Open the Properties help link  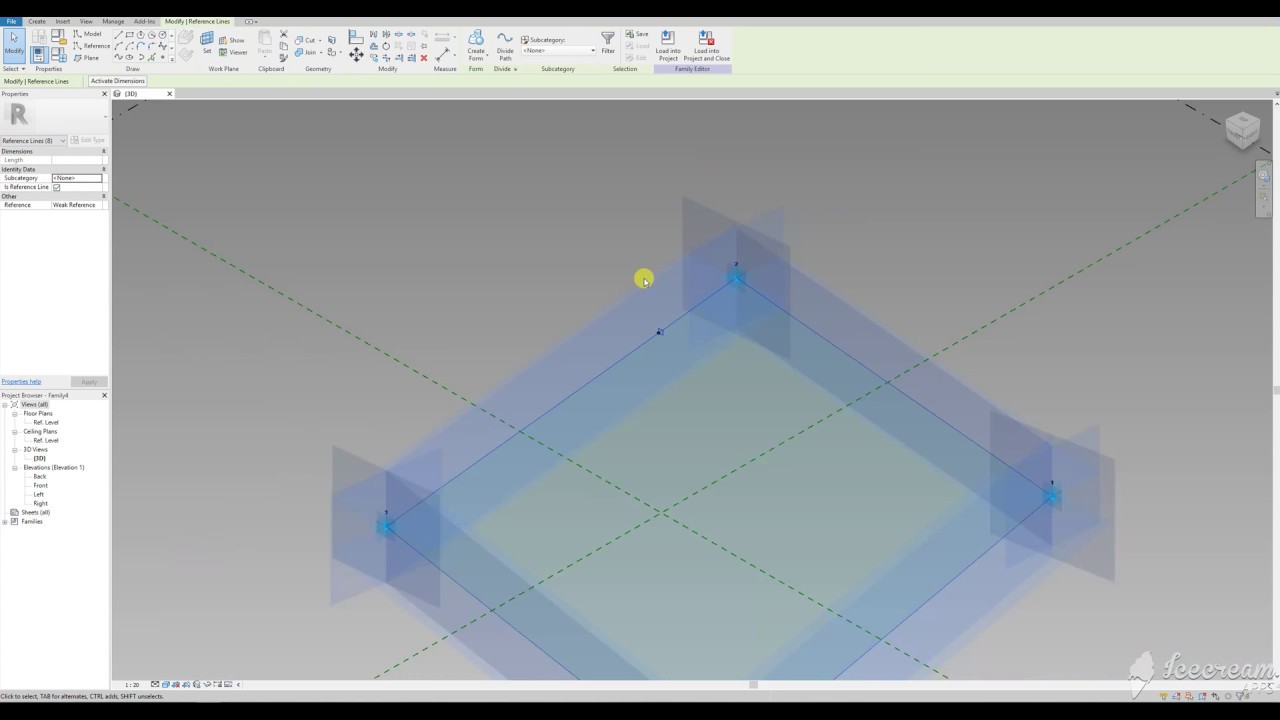pos(21,382)
